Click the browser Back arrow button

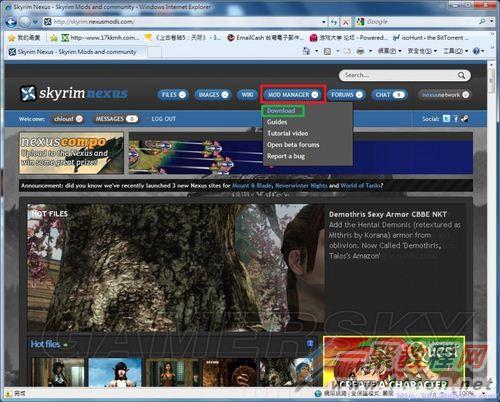pos(11,22)
